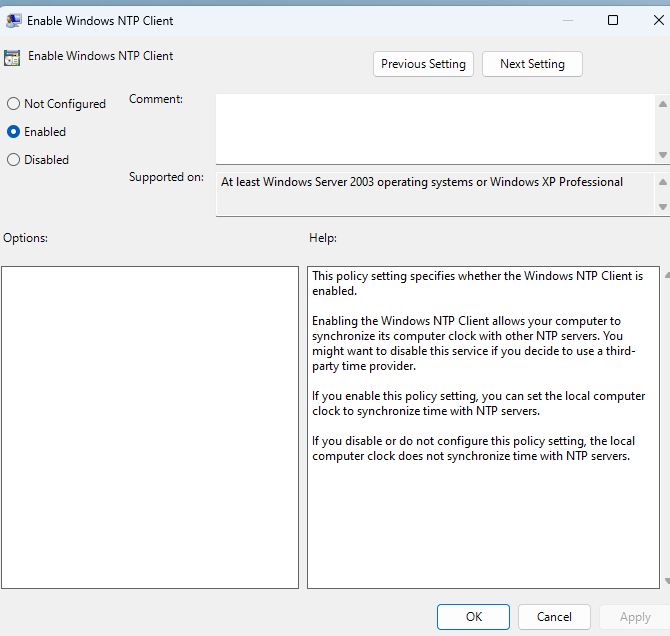670x636 pixels.
Task: Click the Supported on scroll up arrow
Action: (662, 182)
